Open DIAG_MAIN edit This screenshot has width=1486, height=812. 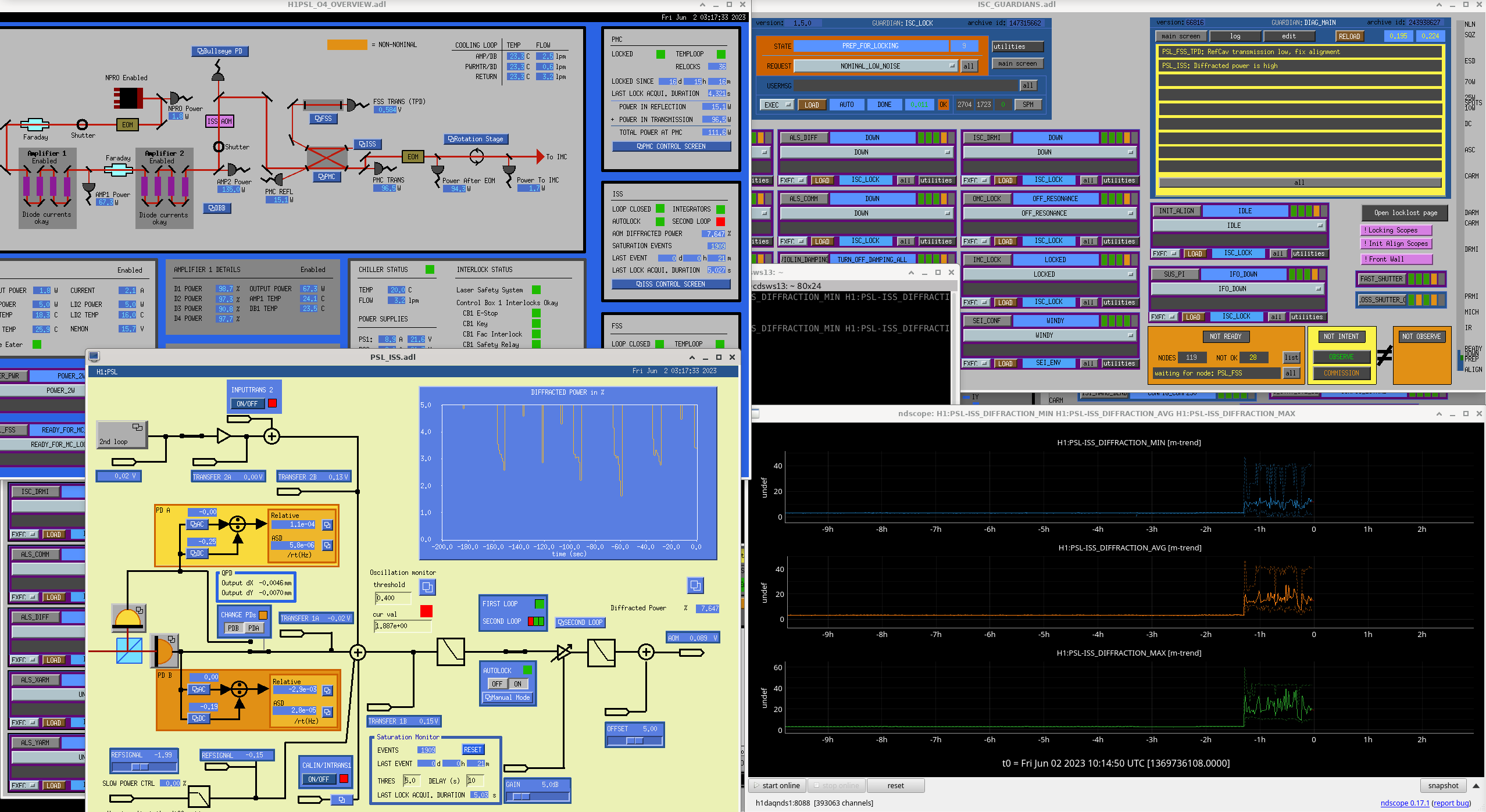pos(1289,36)
